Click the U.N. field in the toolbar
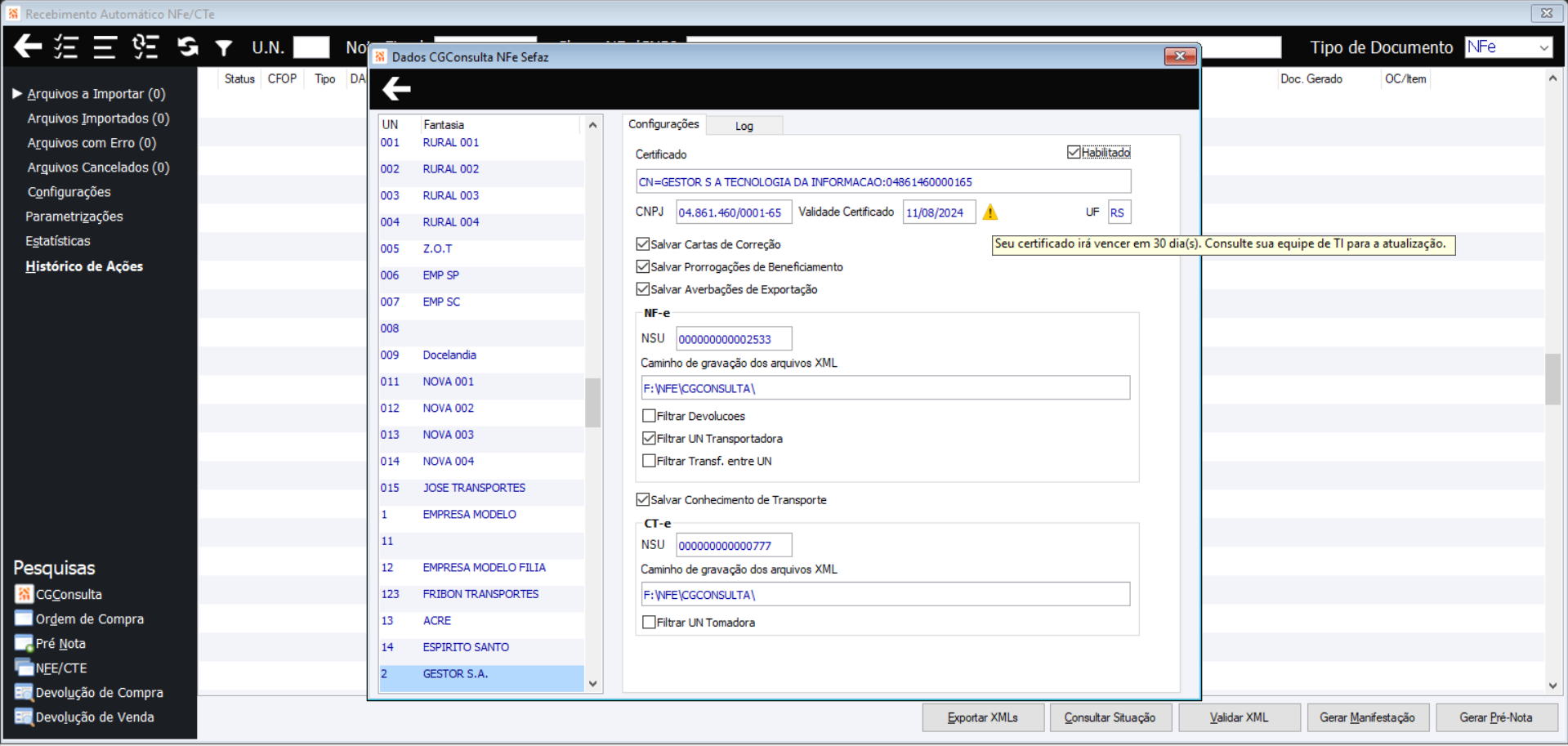Screen dimensions: 1568x746 (x=311, y=47)
